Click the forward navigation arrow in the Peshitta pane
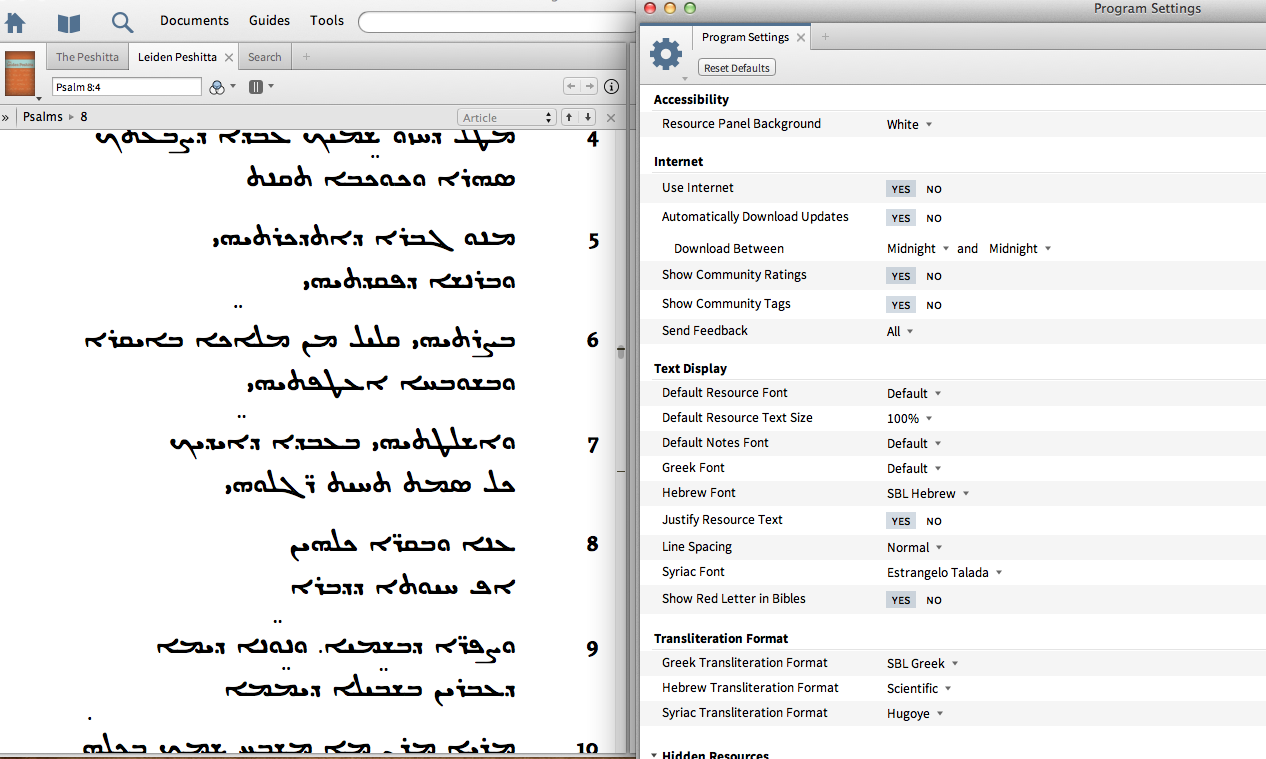 click(588, 86)
